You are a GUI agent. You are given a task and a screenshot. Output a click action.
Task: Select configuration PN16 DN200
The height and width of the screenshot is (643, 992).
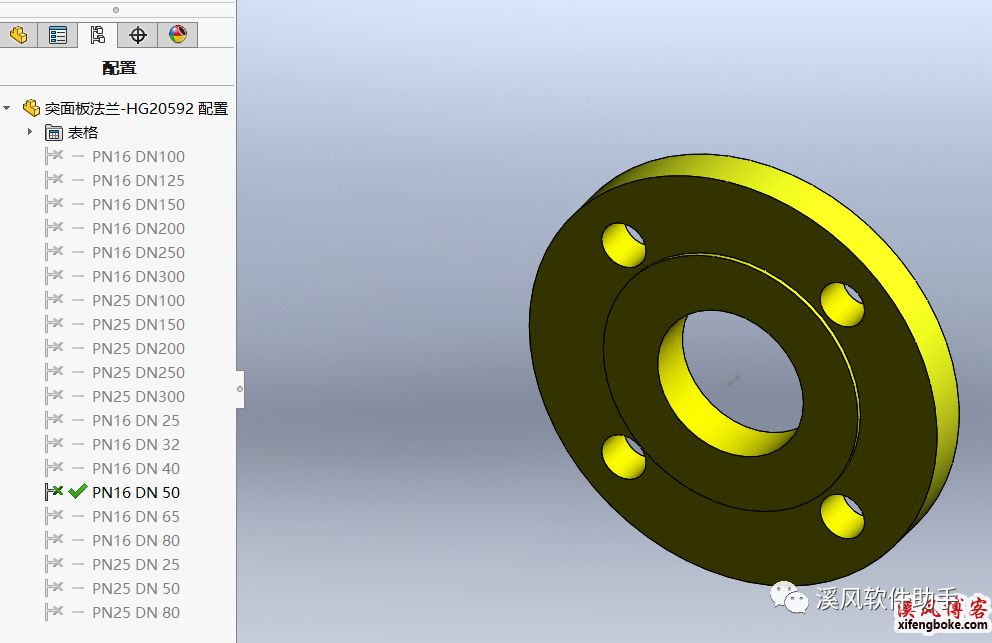139,228
